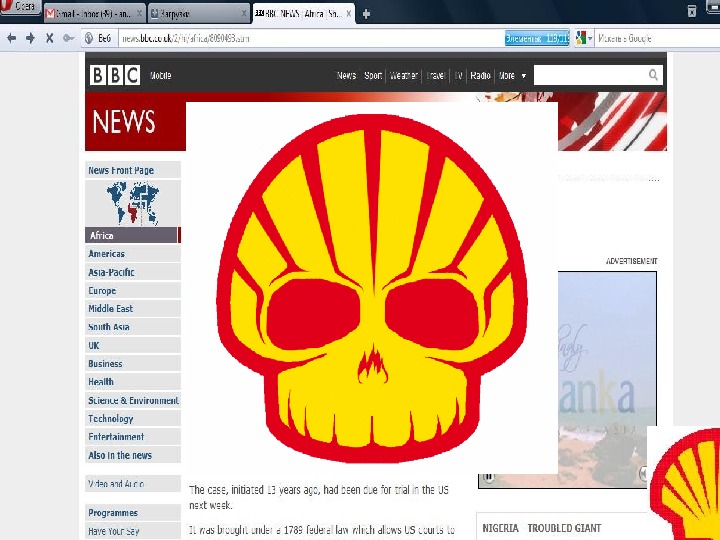Click the page loading progress indicator
Image resolution: width=720 pixels, height=540 pixels.
pyautogui.click(x=537, y=38)
